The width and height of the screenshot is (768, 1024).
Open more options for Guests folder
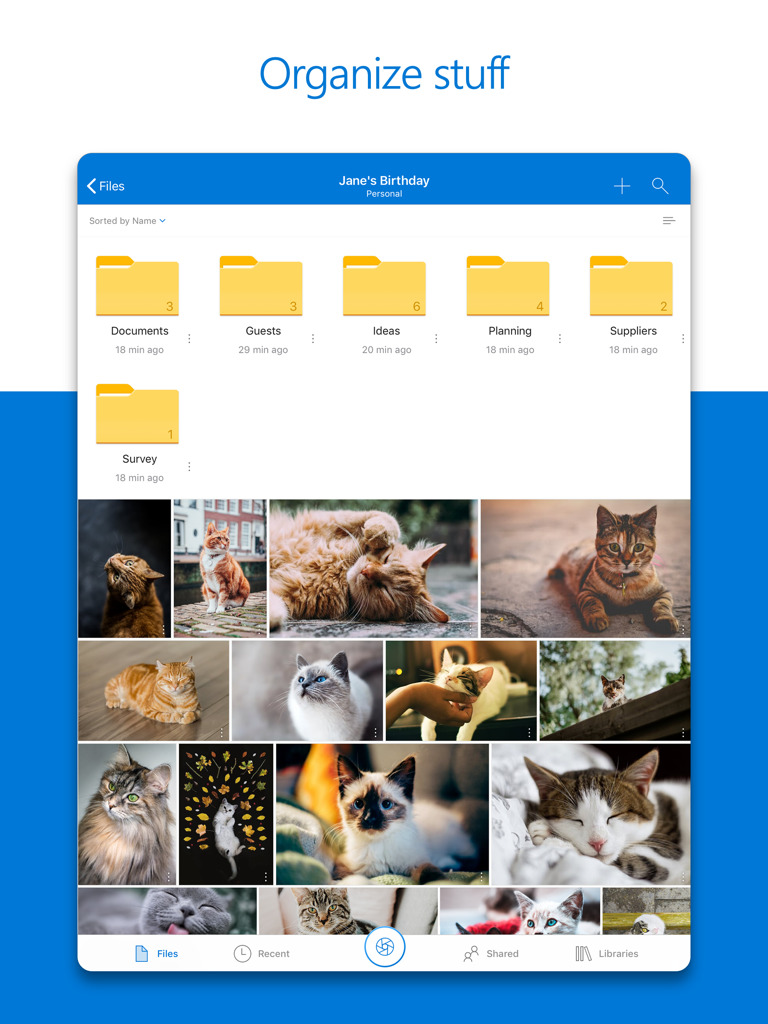click(x=313, y=339)
